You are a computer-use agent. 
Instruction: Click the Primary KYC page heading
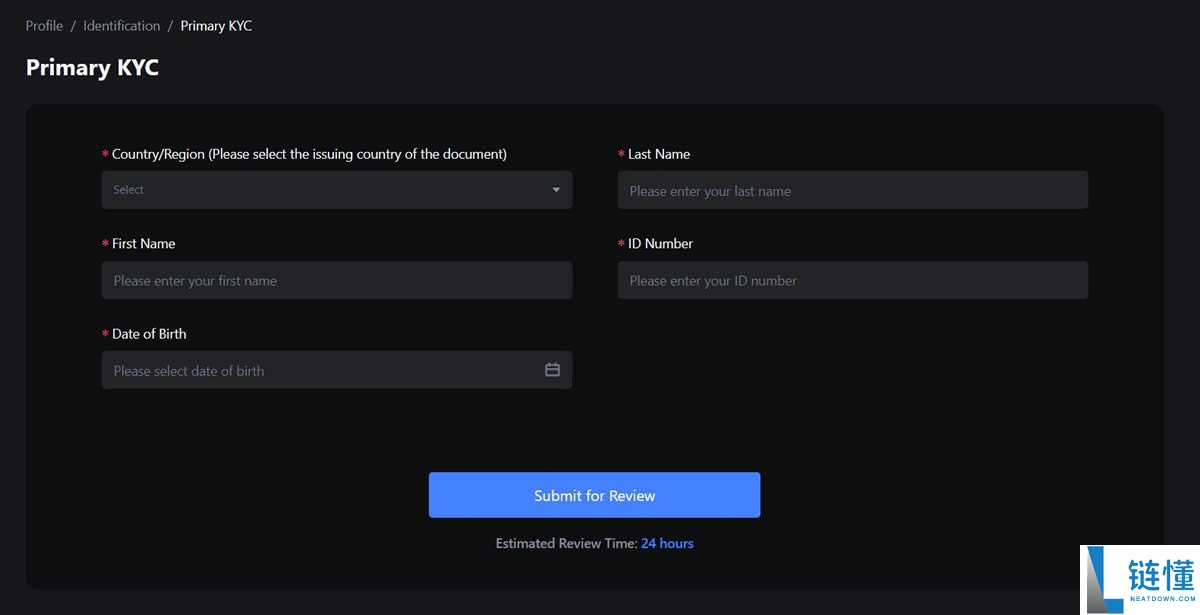coord(92,68)
